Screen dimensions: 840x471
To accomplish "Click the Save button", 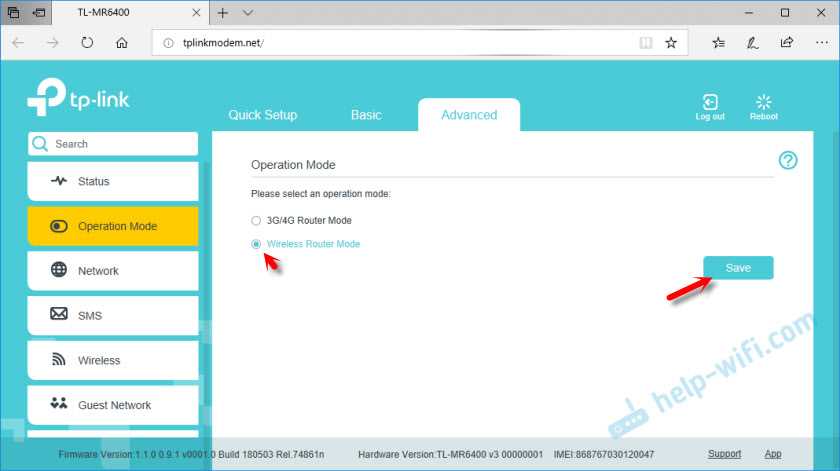I will pos(738,267).
